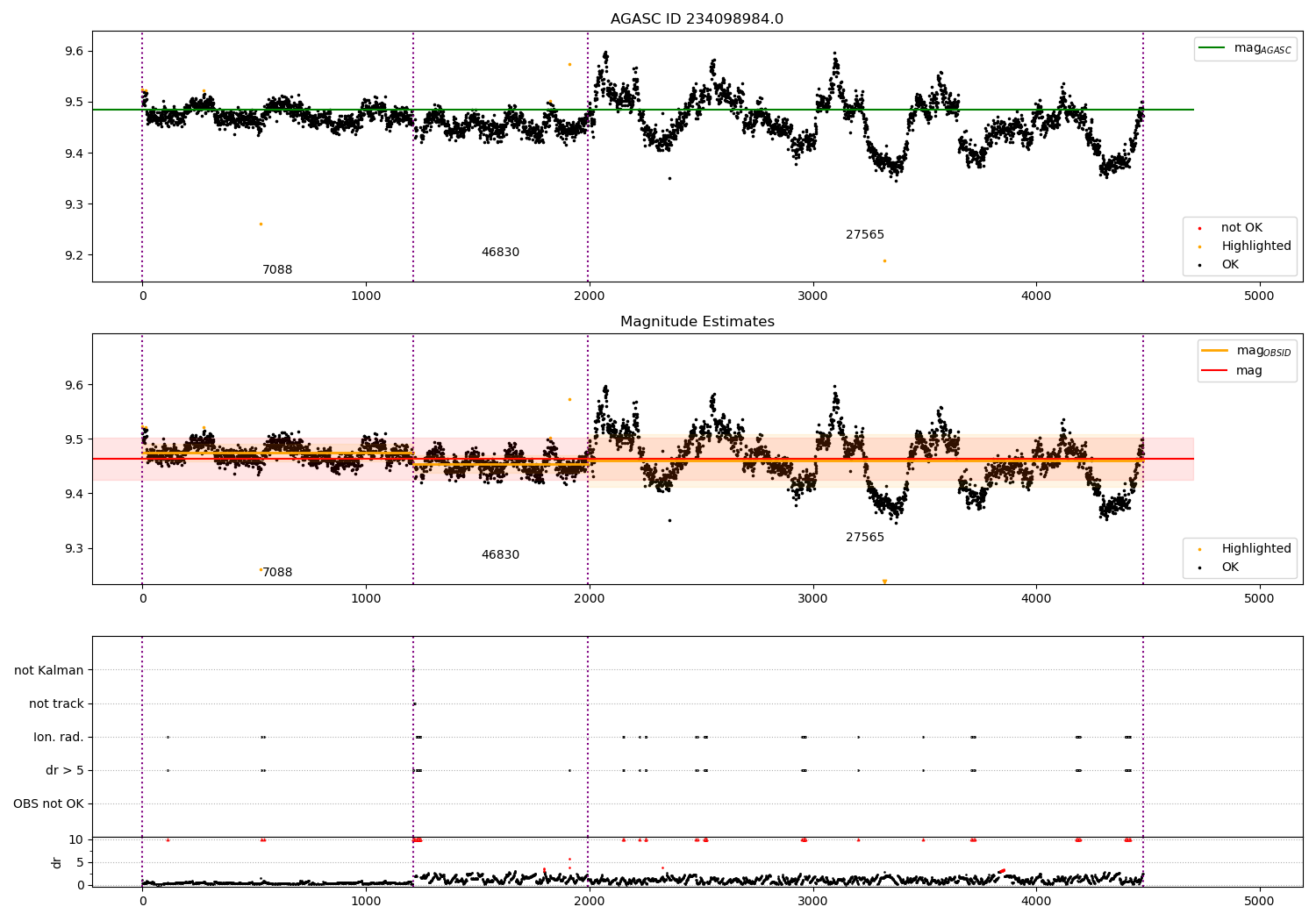Click the "Ion. rad." axis label
This screenshot has height=921, width=1316.
59,738
